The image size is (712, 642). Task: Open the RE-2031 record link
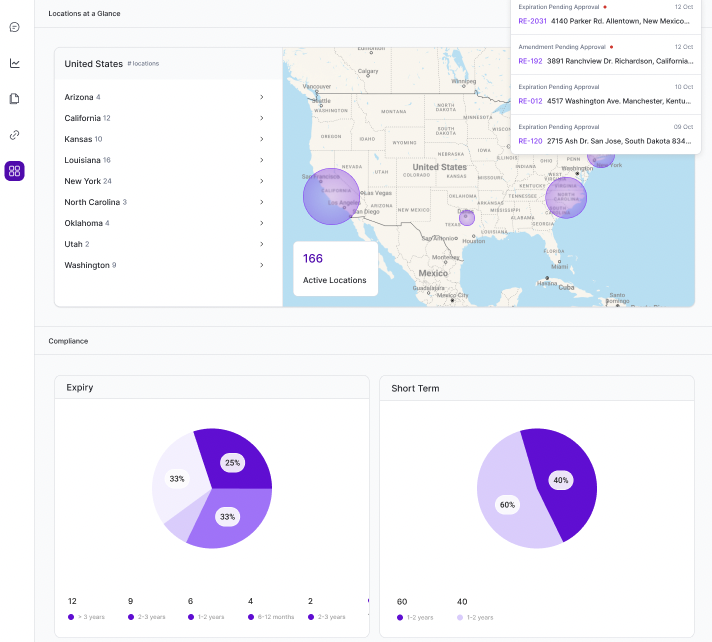tap(532, 20)
